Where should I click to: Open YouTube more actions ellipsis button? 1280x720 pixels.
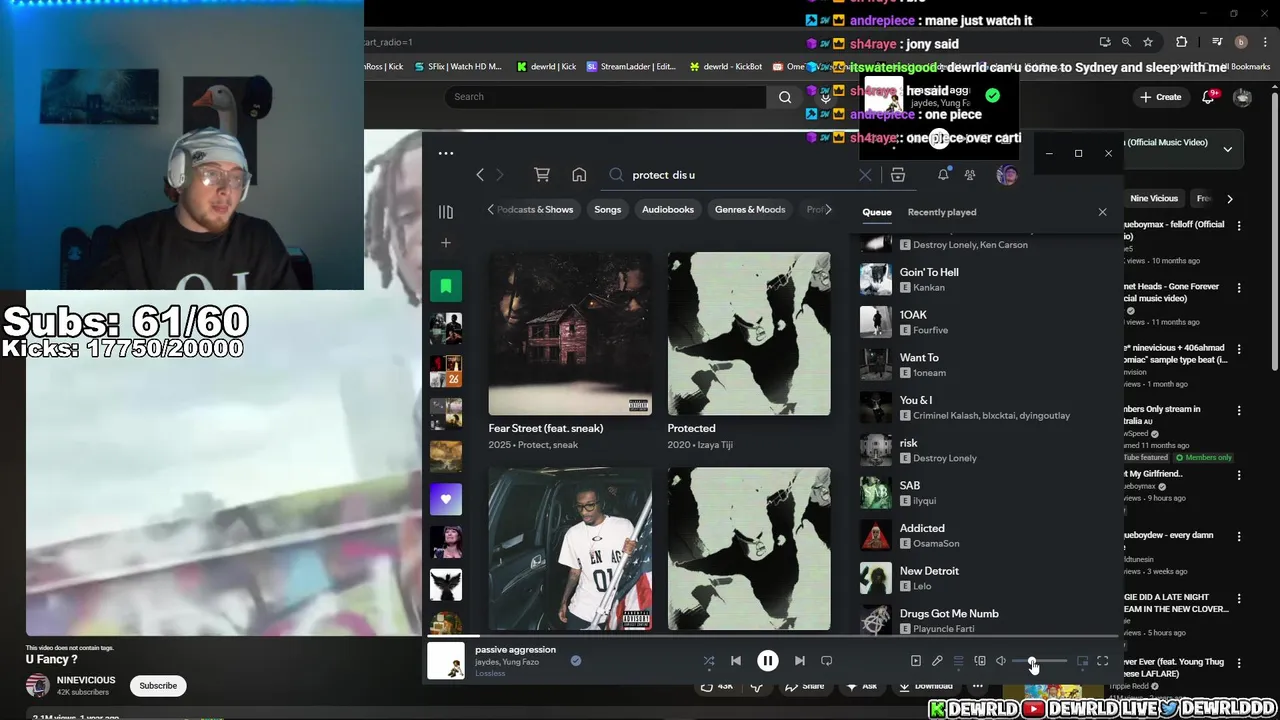tap(977, 686)
